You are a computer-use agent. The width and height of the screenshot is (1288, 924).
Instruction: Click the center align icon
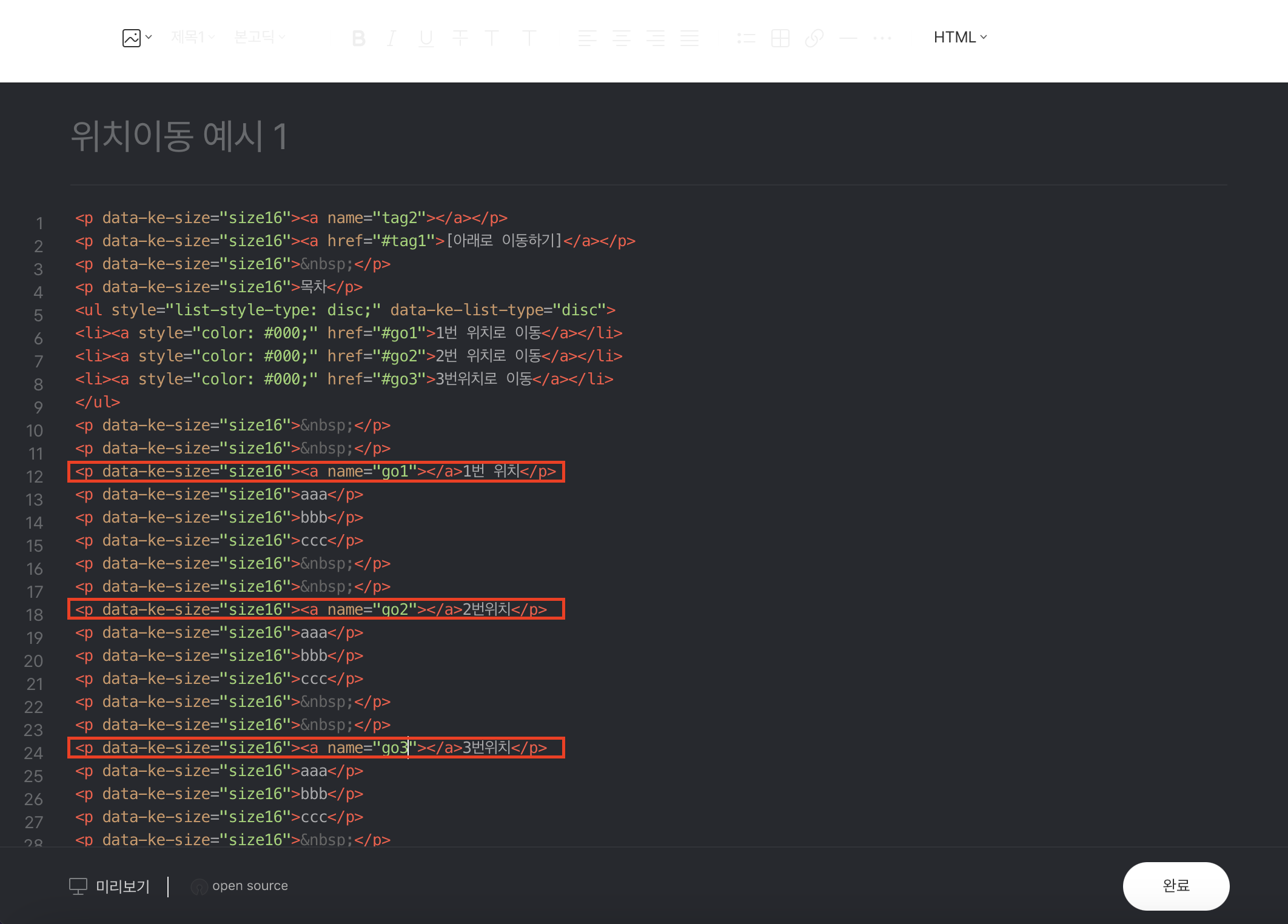(621, 38)
